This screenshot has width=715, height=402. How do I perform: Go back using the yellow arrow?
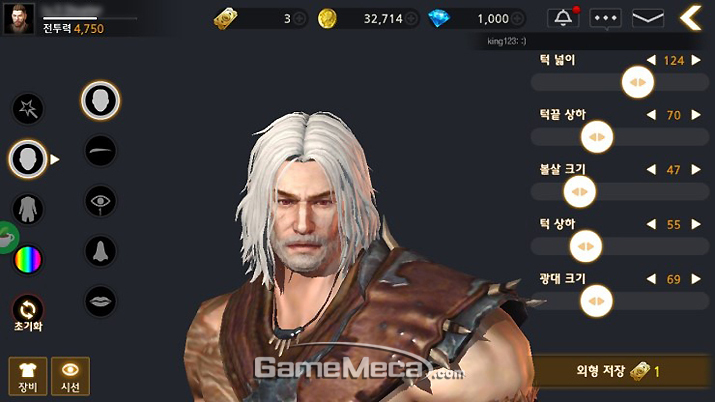pyautogui.click(x=691, y=18)
